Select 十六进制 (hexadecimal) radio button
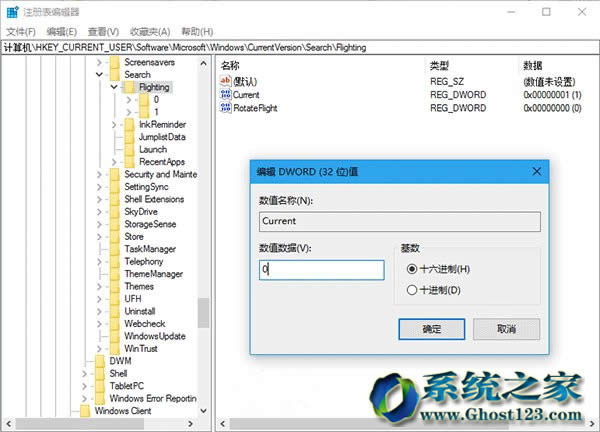600x432 pixels. [412, 269]
